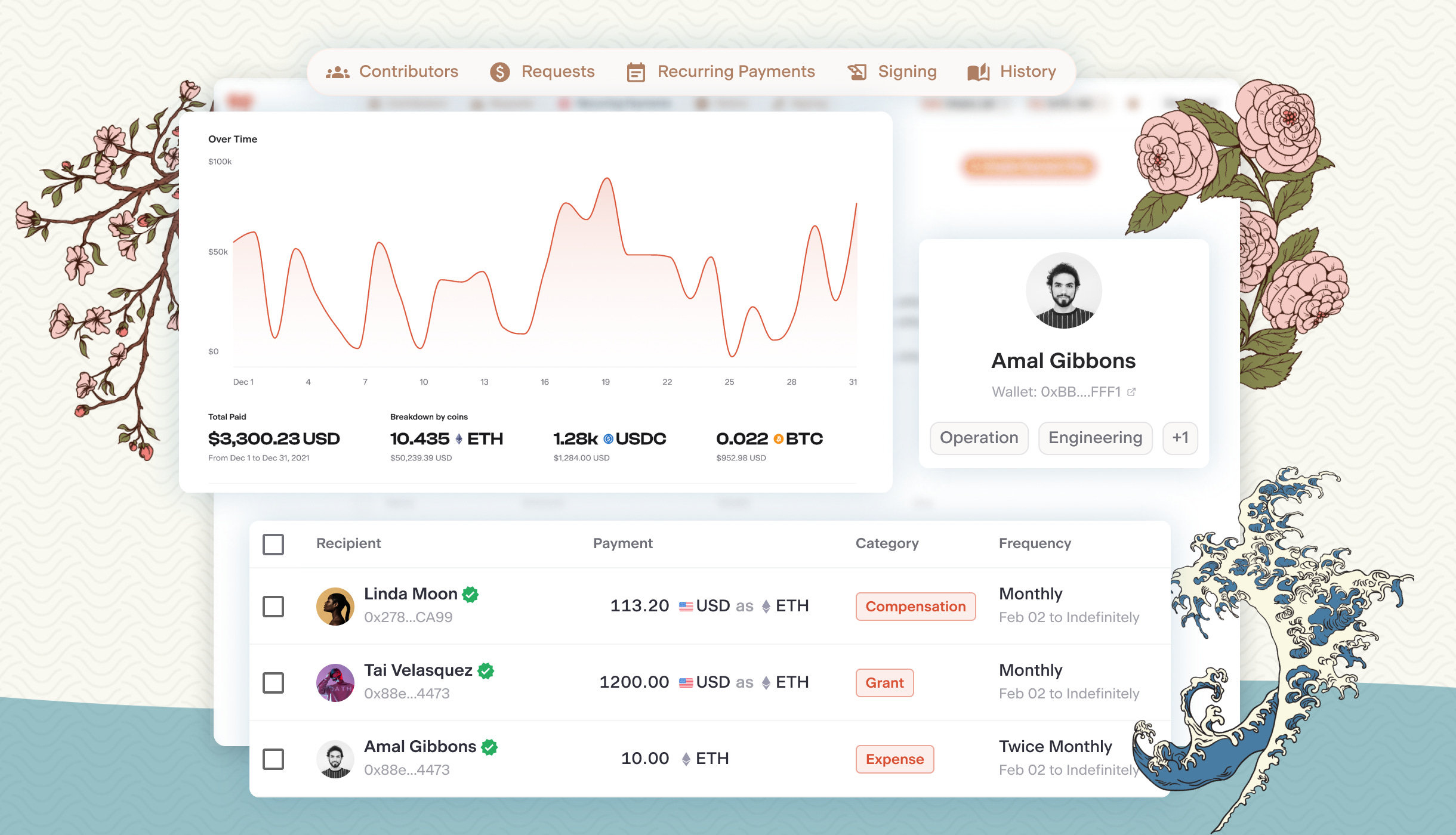Click the Contributors people icon
Image resolution: width=1456 pixels, height=835 pixels.
pos(337,72)
